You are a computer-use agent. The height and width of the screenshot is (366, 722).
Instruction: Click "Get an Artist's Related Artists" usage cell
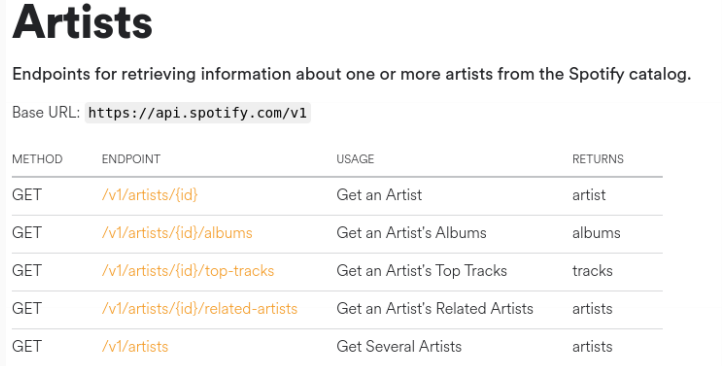(x=435, y=308)
